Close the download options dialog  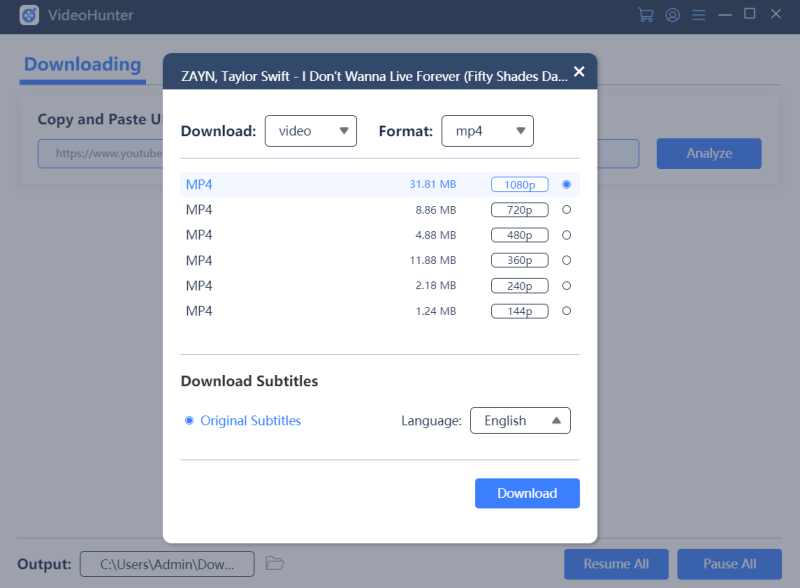pyautogui.click(x=579, y=72)
